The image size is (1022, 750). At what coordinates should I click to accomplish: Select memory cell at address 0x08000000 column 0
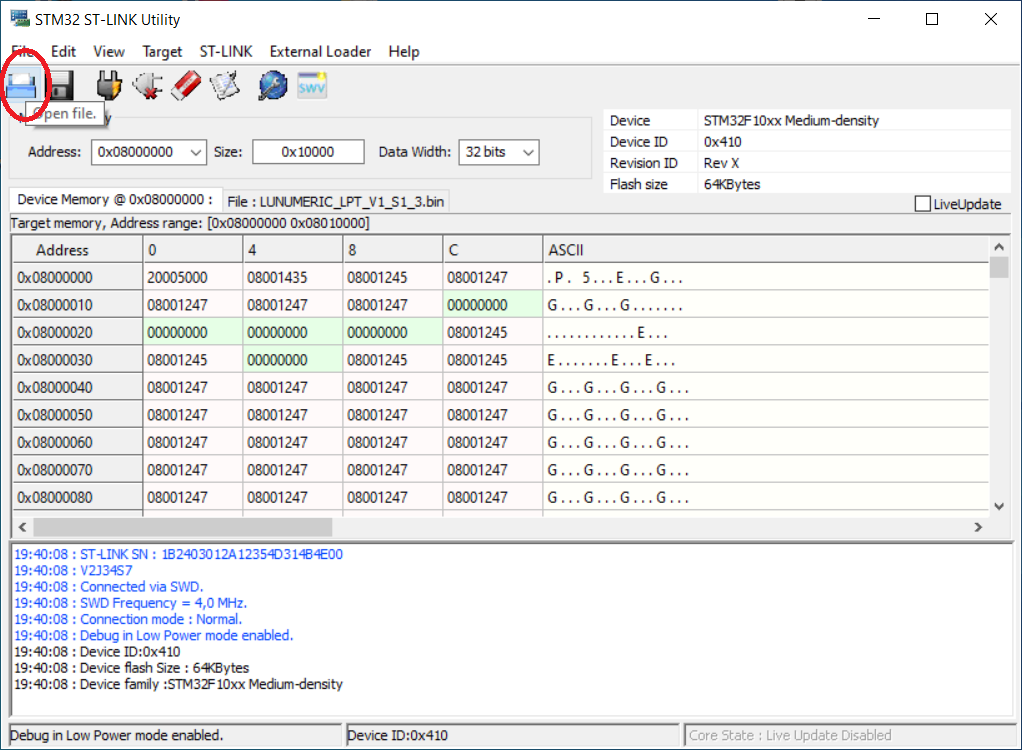(192, 278)
